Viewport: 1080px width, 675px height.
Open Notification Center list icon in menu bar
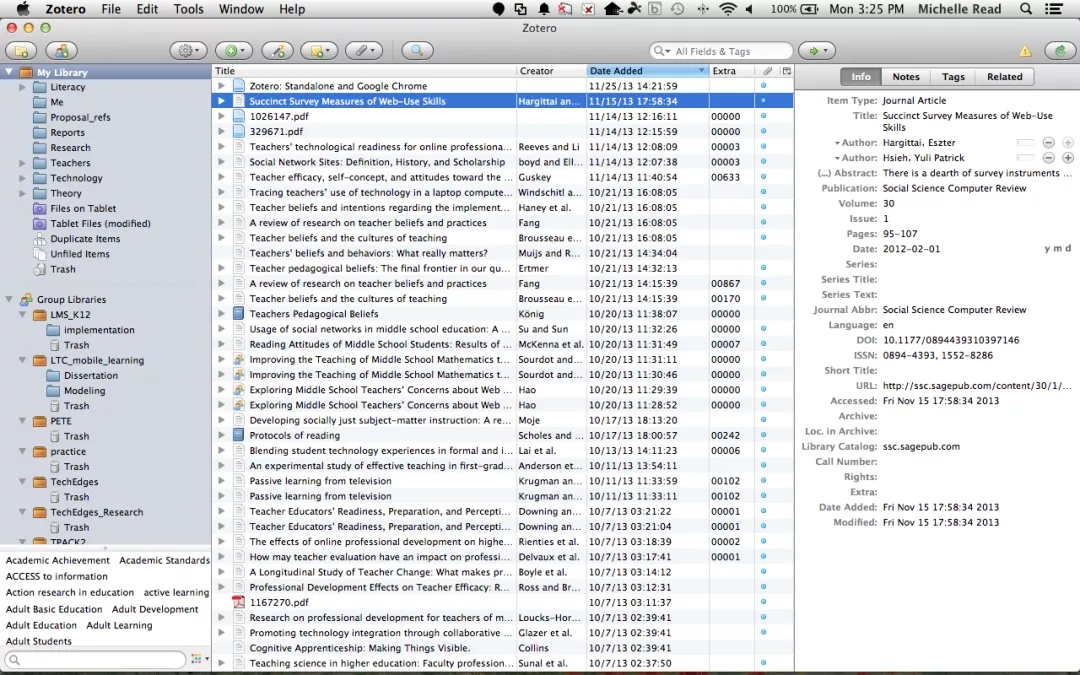click(1054, 9)
